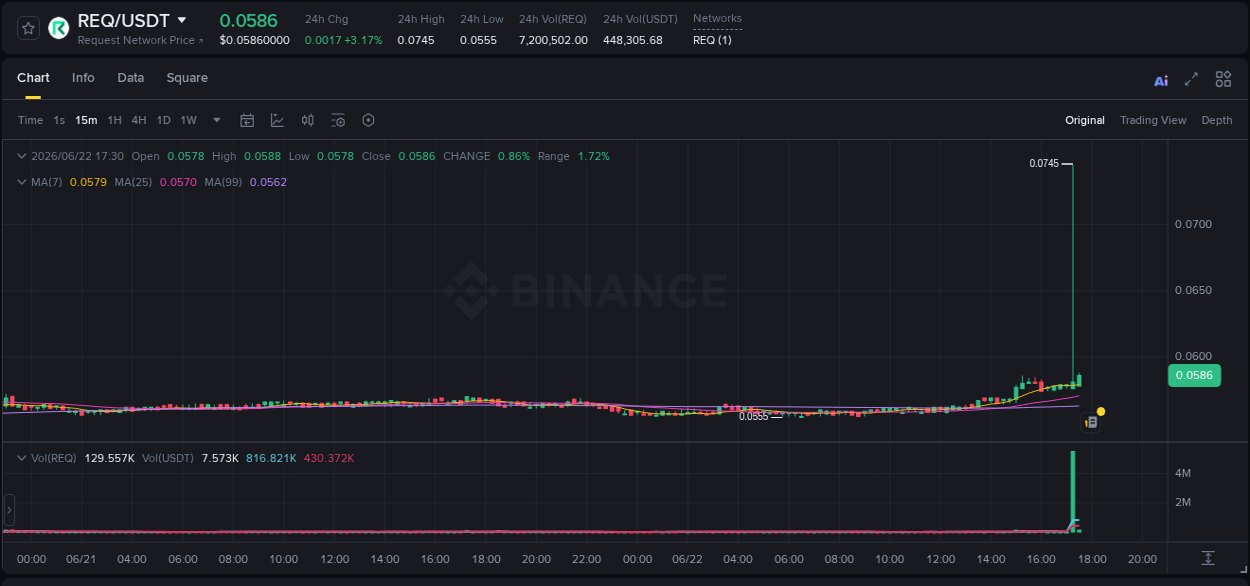This screenshot has height=586, width=1250.
Task: Click the MA(25) value 0.0570
Action: (x=178, y=182)
